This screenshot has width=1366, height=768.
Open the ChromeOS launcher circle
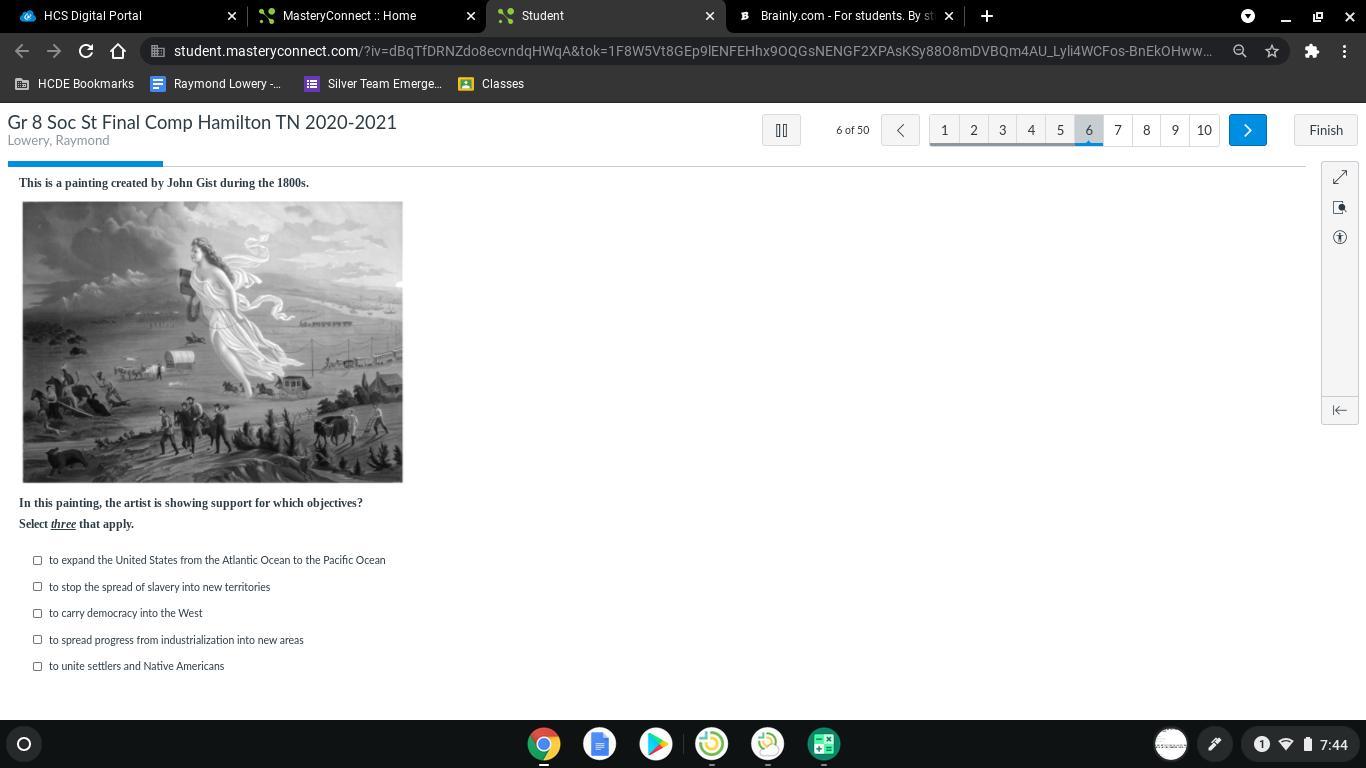click(24, 744)
